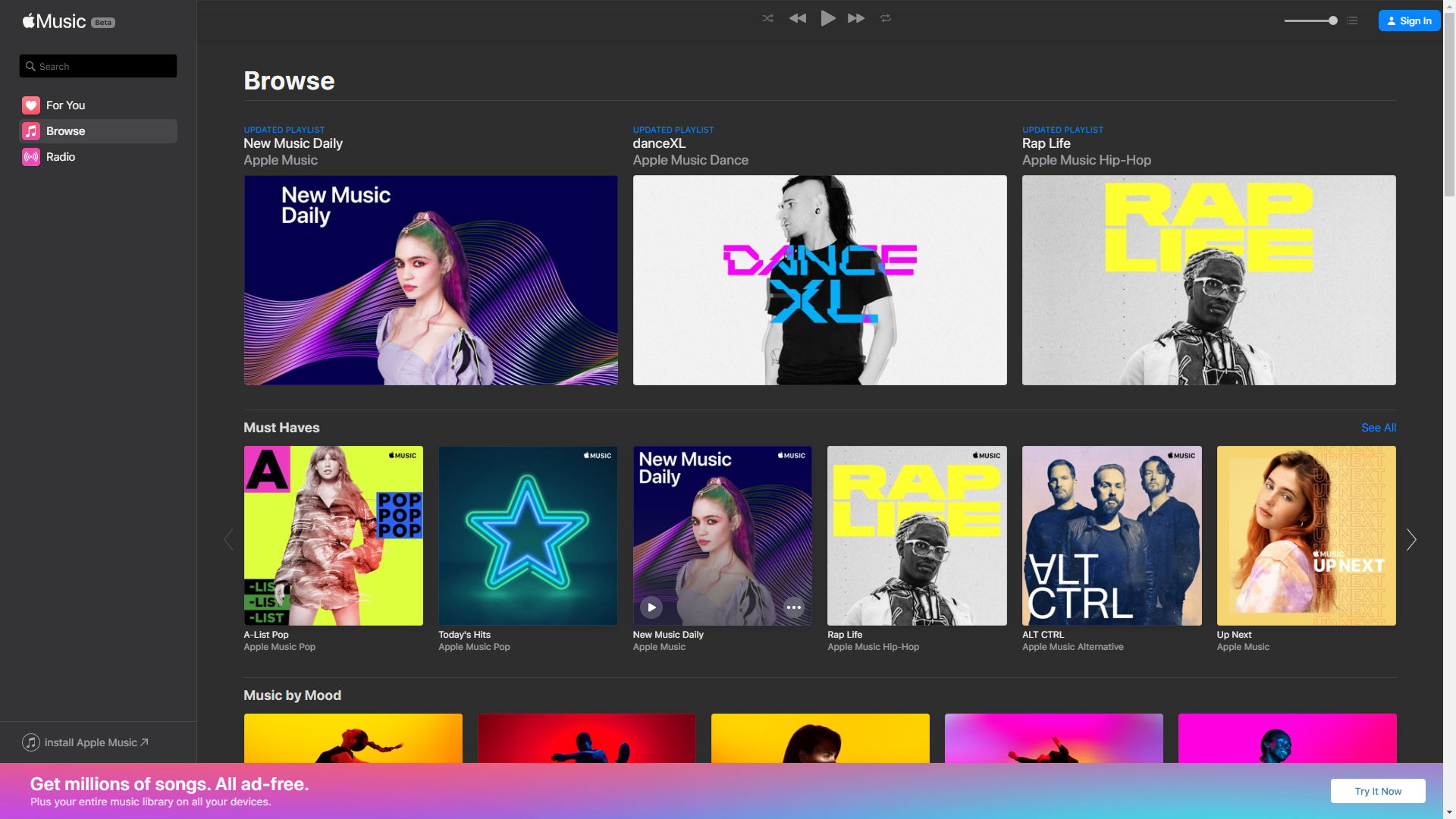Select Browse in the sidebar
1456x819 pixels.
[98, 131]
